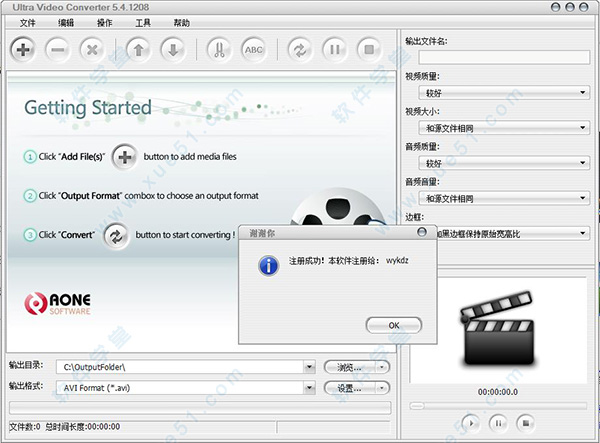Click the Clear all X toolbar icon
This screenshot has height=443, width=600.
(92, 50)
